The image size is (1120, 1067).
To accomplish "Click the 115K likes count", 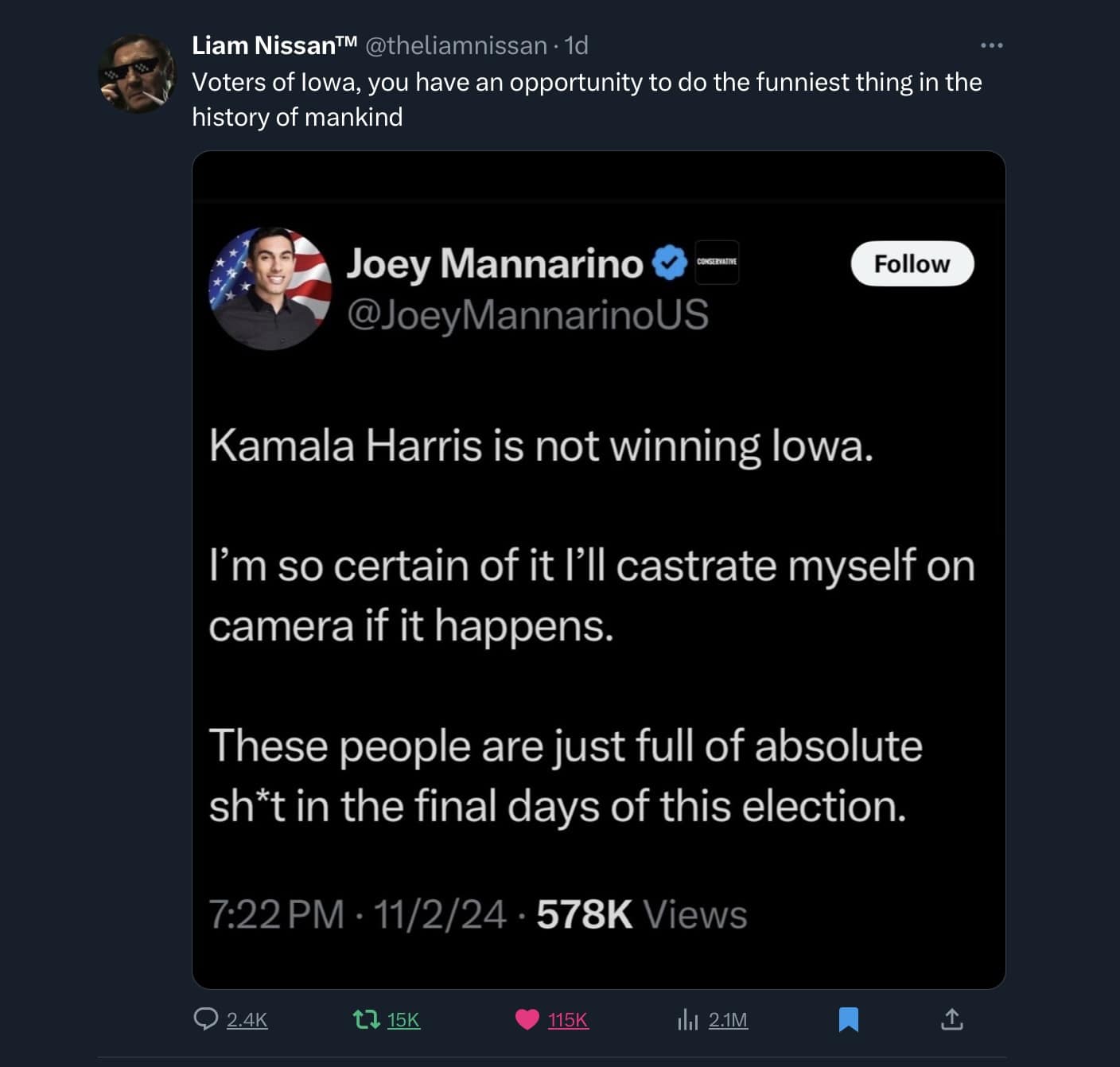I will pos(568,1020).
